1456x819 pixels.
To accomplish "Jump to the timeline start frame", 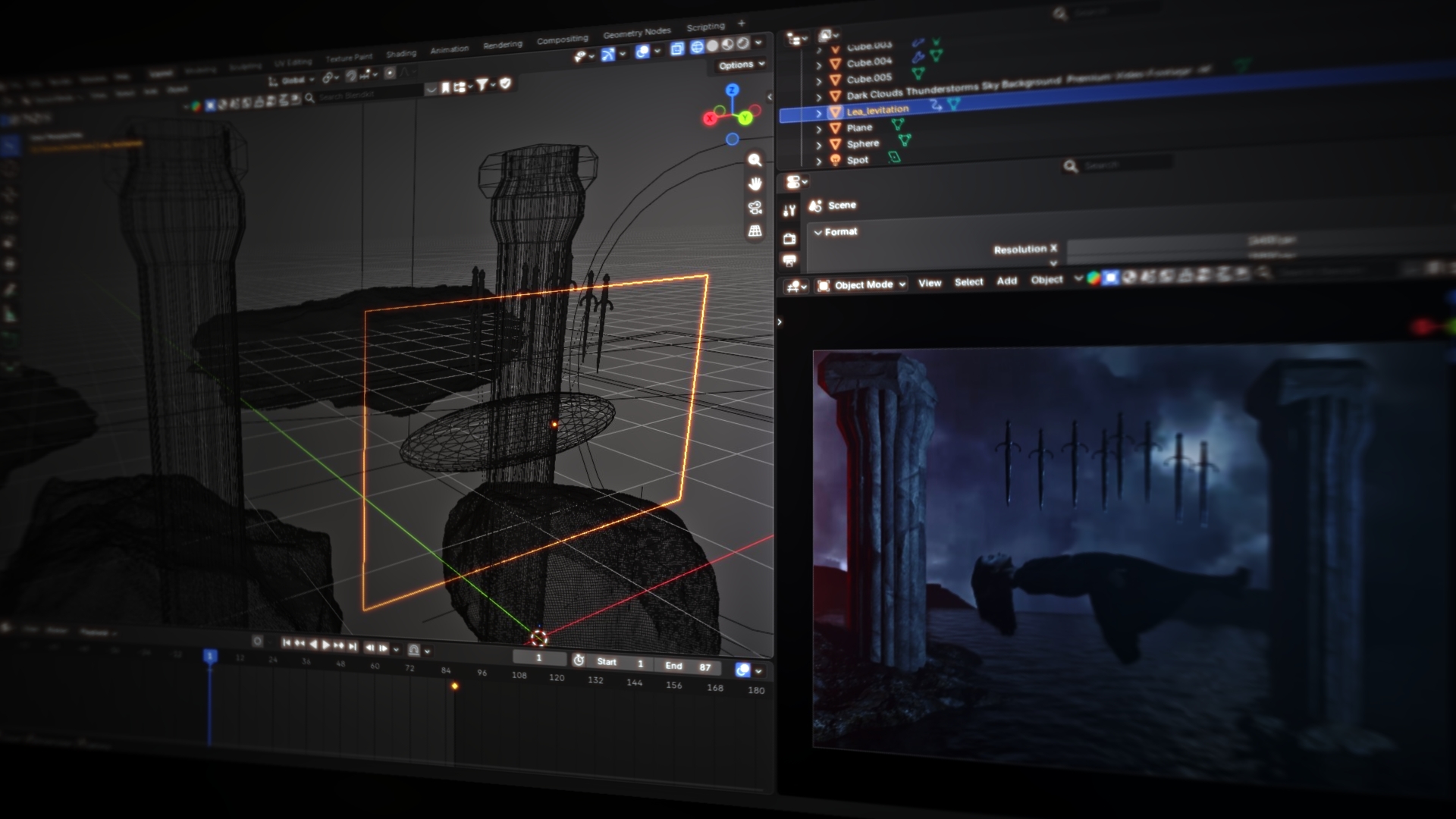I will [287, 642].
